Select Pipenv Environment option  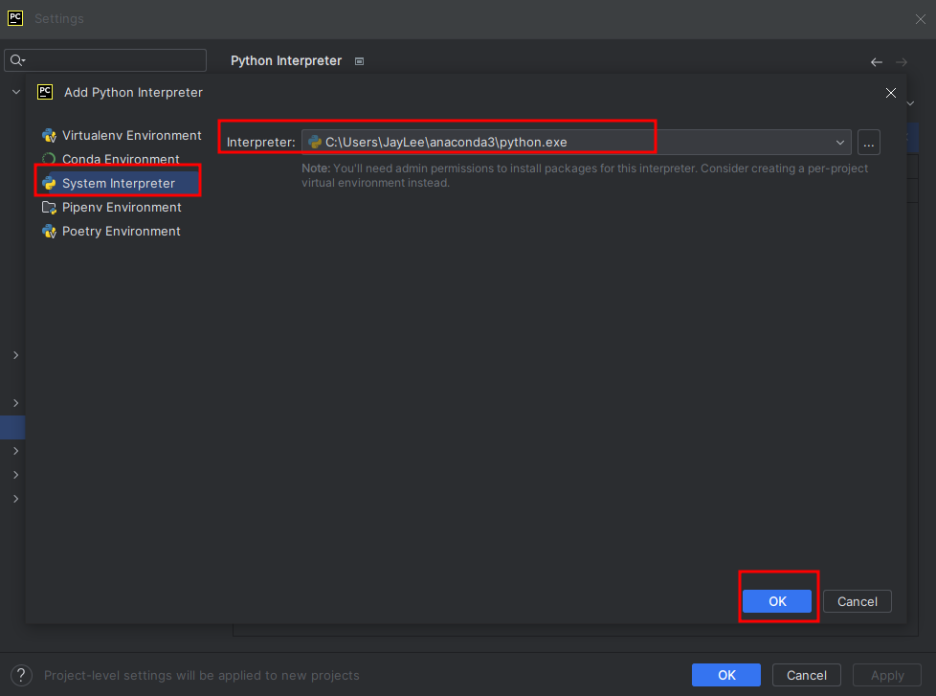click(x=112, y=207)
